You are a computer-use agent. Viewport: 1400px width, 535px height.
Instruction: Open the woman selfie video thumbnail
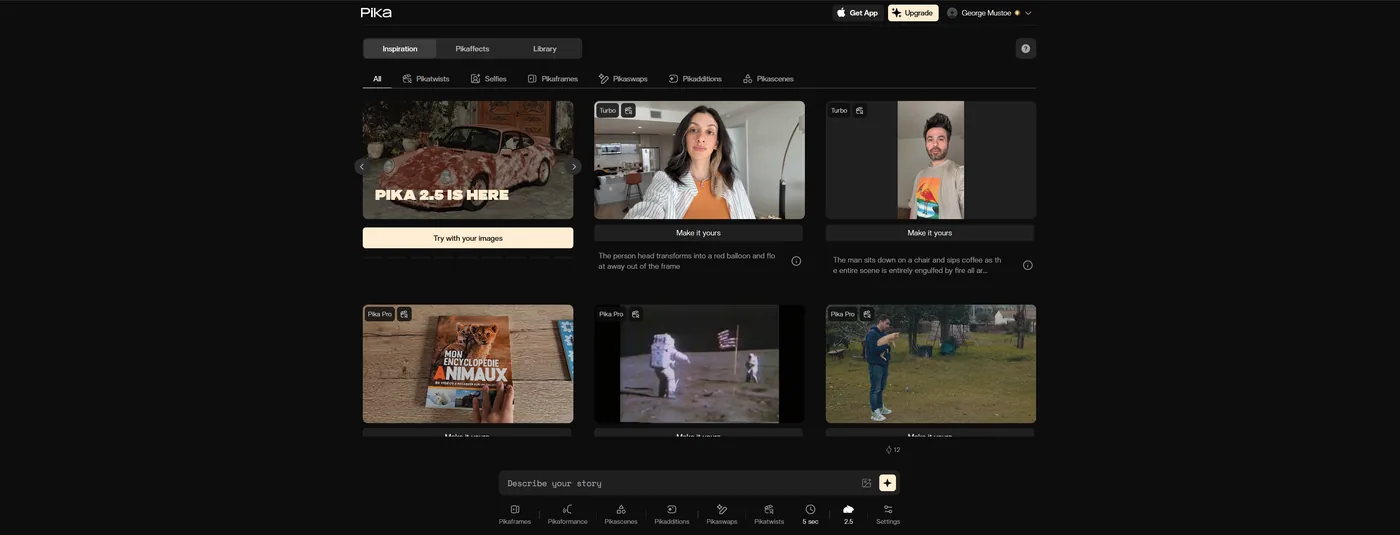(699, 160)
